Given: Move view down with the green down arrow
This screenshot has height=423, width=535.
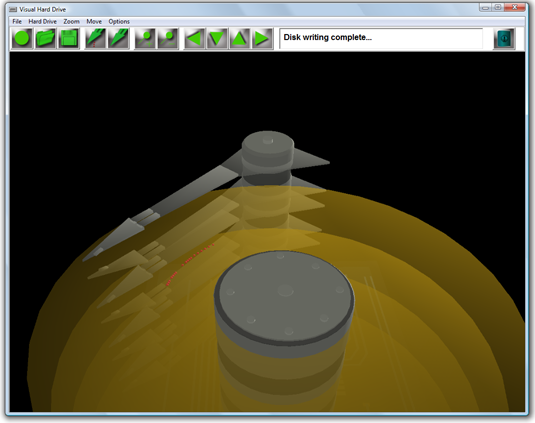Looking at the screenshot, I should 217,39.
